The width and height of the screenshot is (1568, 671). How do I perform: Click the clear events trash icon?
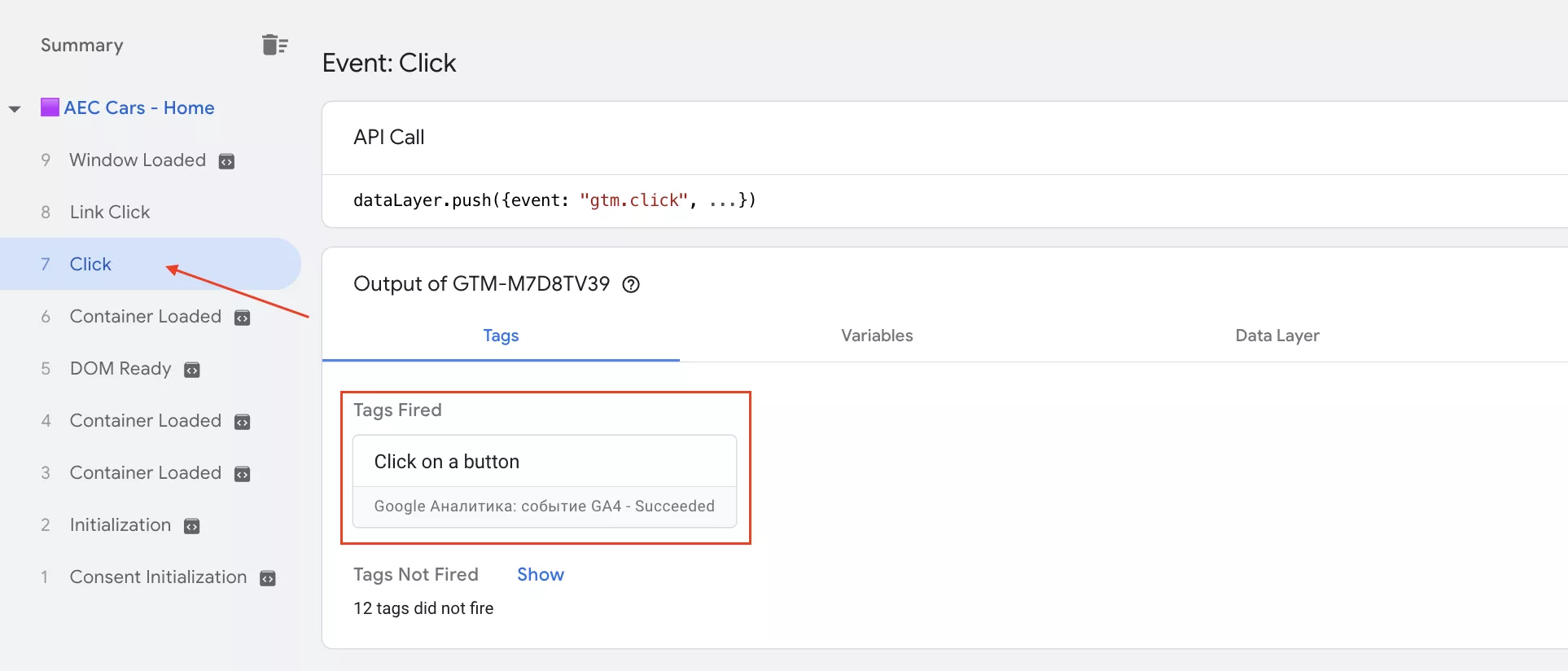pos(274,45)
